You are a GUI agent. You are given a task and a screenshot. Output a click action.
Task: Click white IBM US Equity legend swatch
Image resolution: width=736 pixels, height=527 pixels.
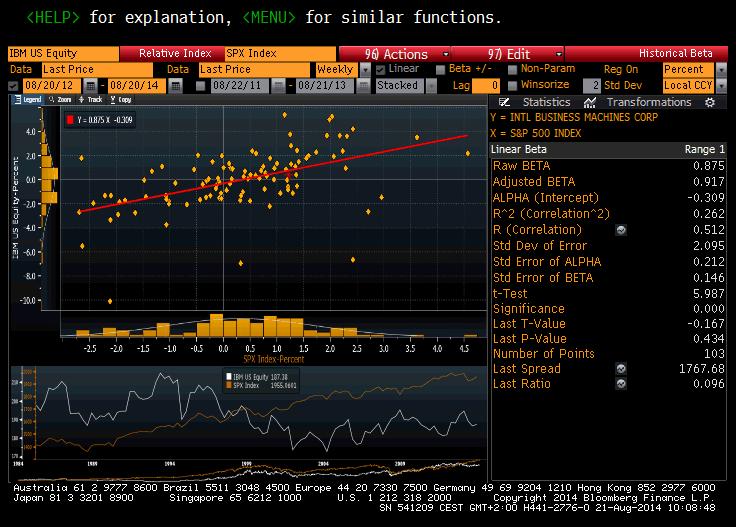(x=229, y=377)
